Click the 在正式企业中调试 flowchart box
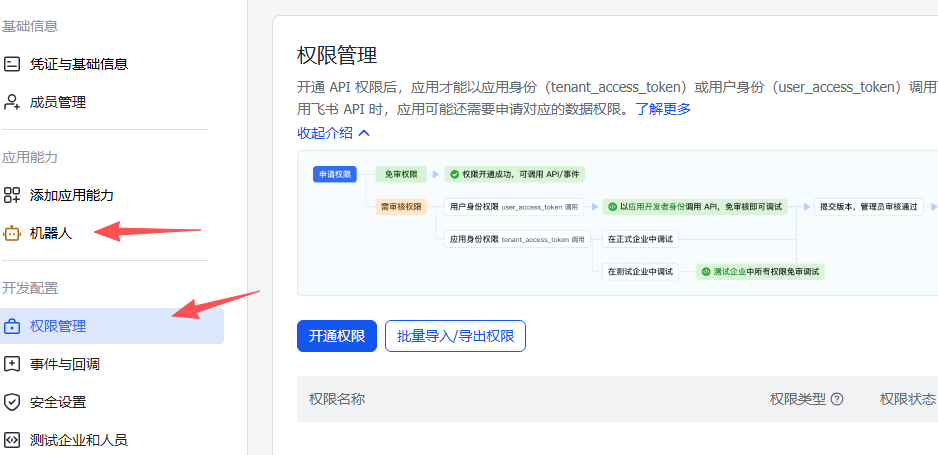 click(x=640, y=240)
